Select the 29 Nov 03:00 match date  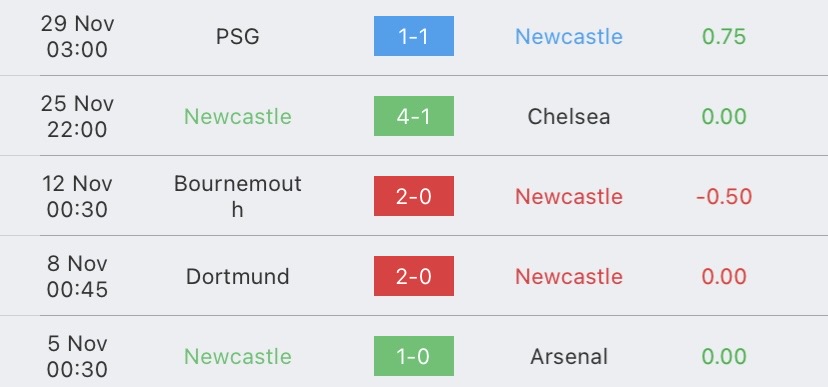point(77,36)
